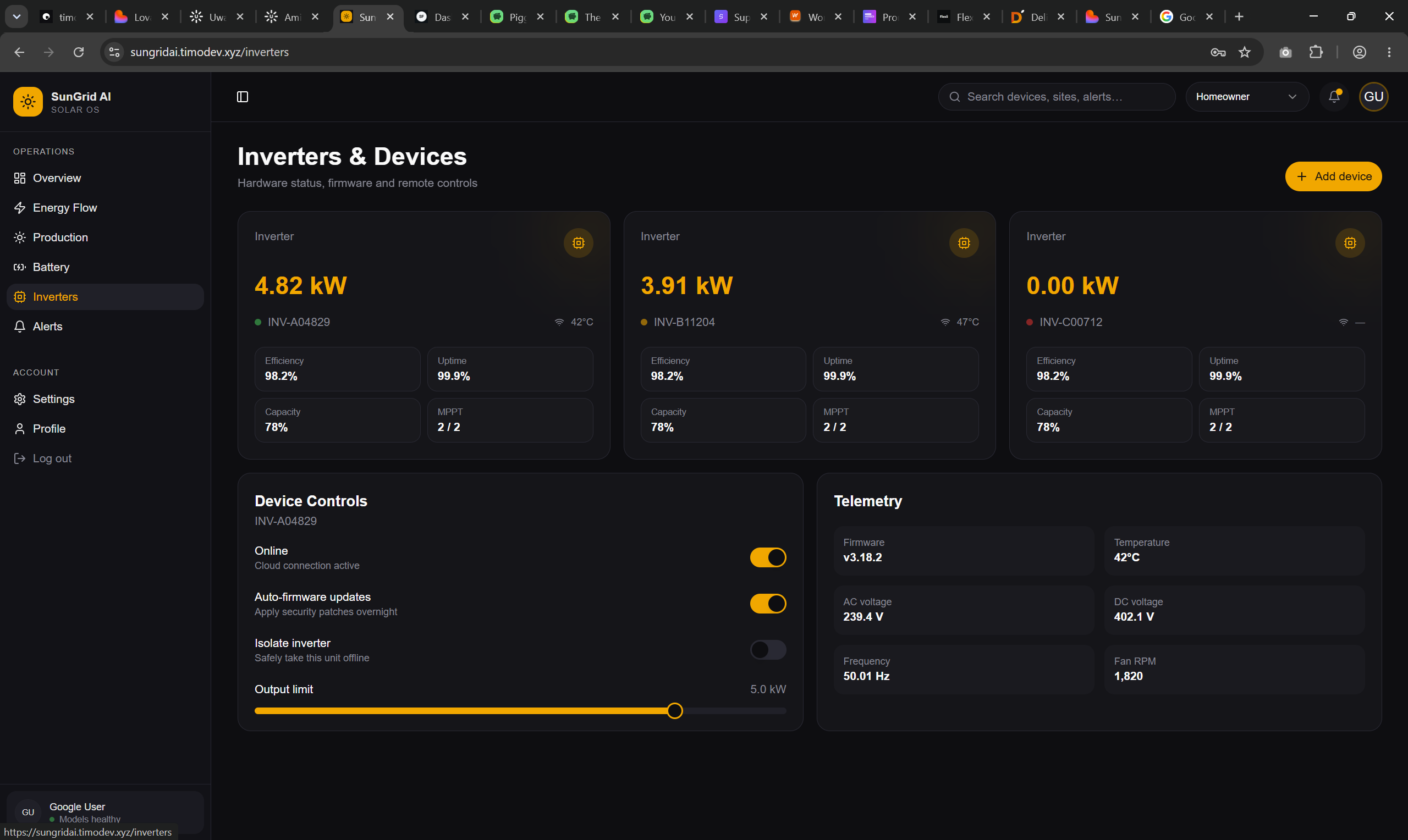1408x840 pixels.
Task: Go back using the browser arrow
Action: (19, 52)
